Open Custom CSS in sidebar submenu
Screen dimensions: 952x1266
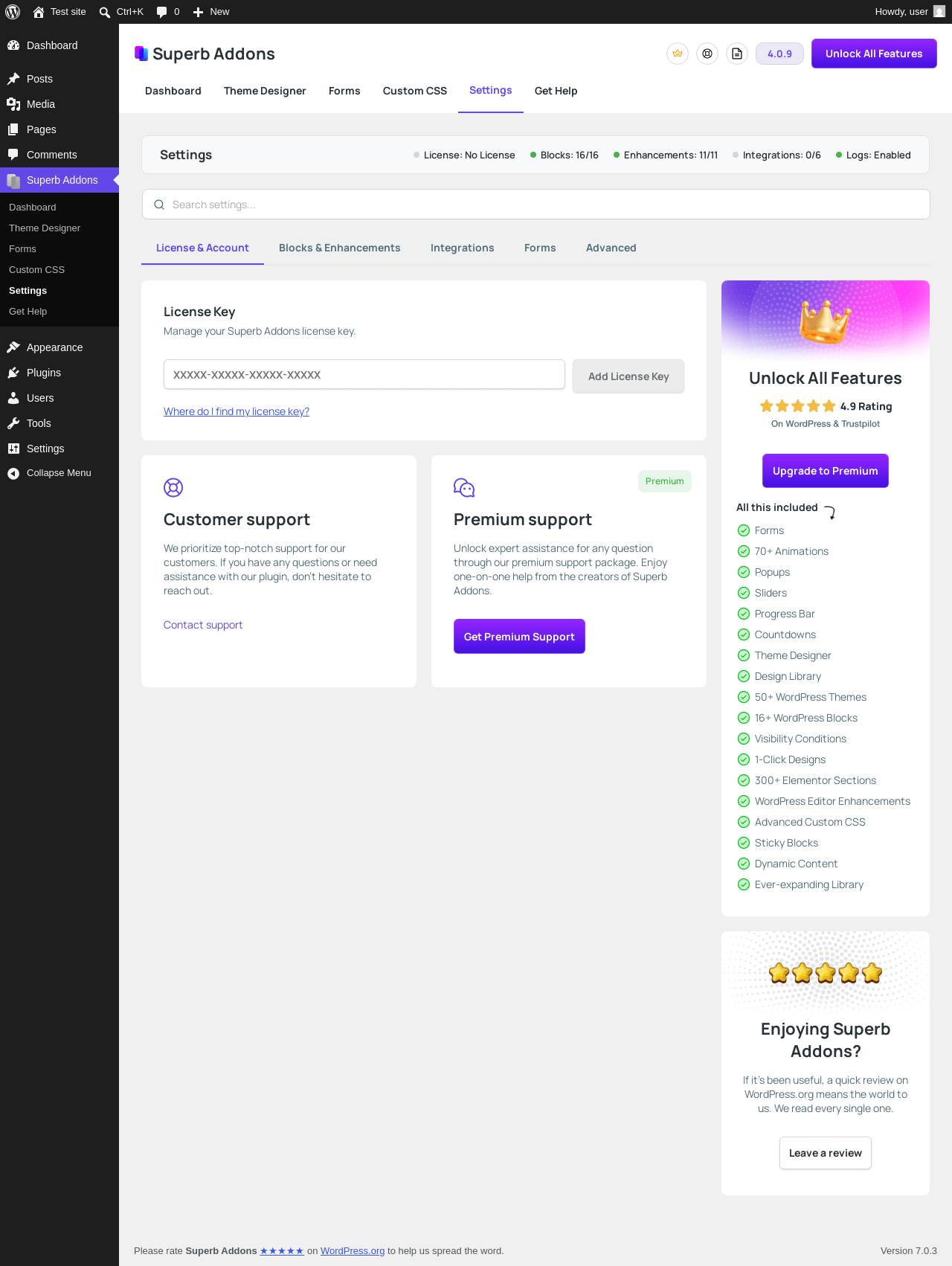(36, 270)
